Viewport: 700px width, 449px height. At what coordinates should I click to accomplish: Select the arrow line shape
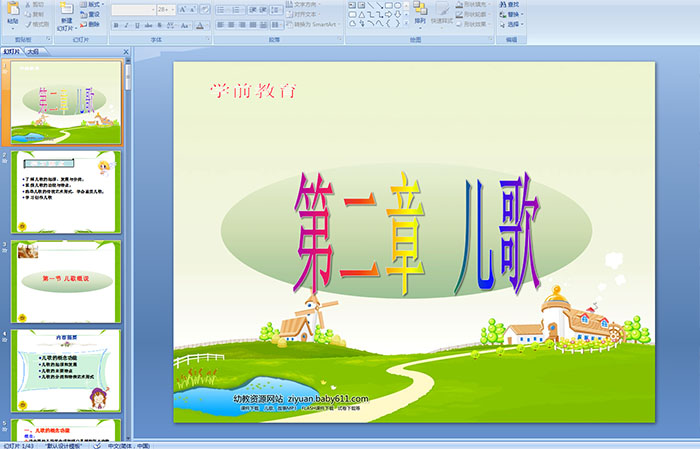point(380,5)
